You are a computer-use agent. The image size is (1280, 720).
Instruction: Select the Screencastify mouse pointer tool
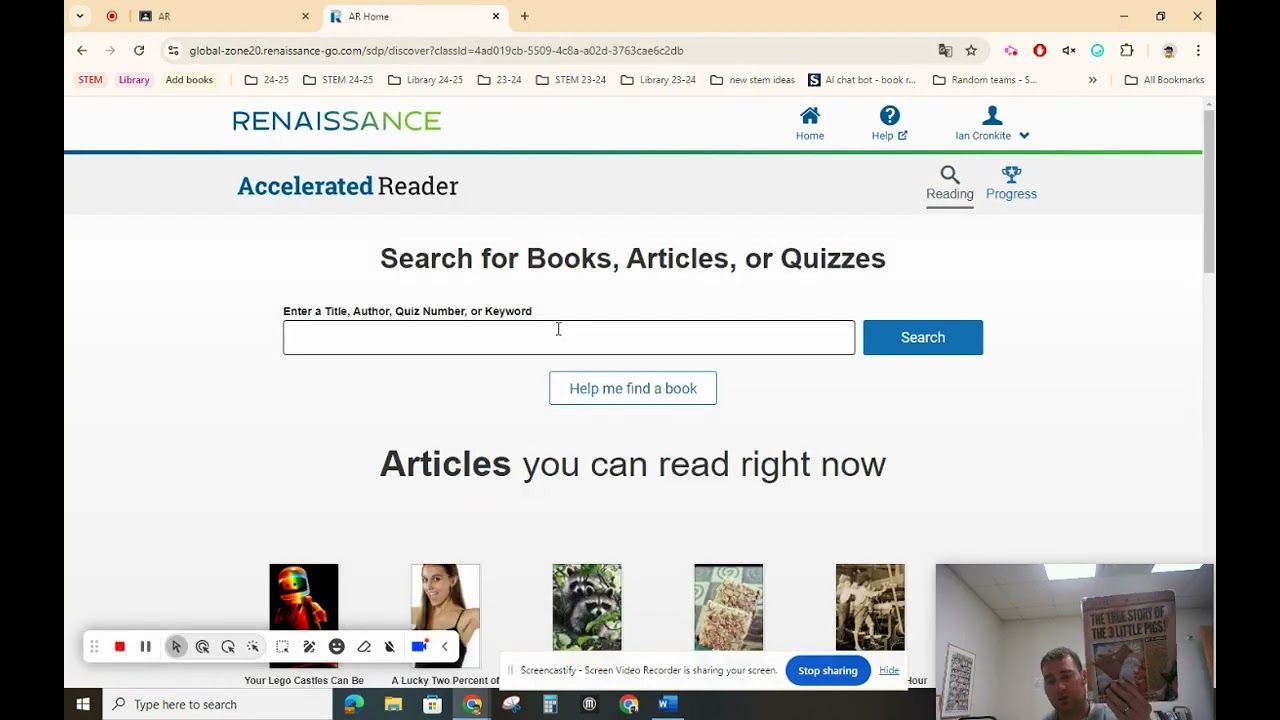pyautogui.click(x=176, y=647)
